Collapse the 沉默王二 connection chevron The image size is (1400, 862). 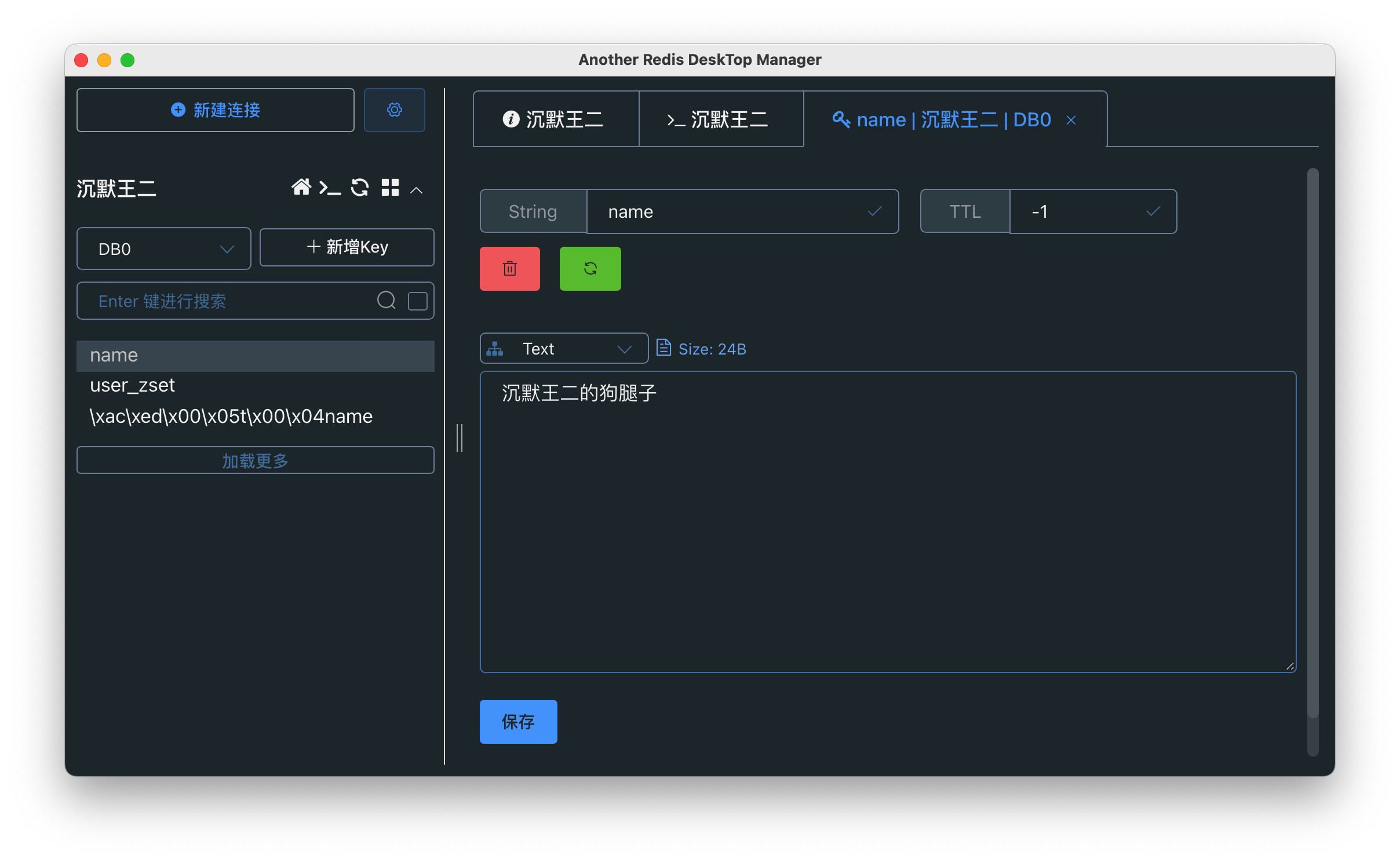point(416,189)
